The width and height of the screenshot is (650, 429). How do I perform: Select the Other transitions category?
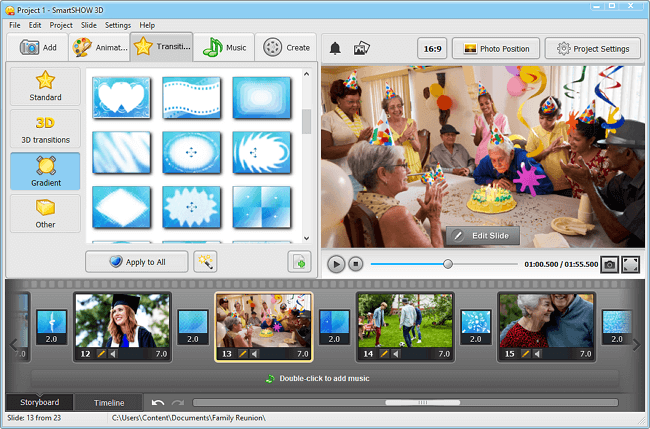(x=45, y=213)
